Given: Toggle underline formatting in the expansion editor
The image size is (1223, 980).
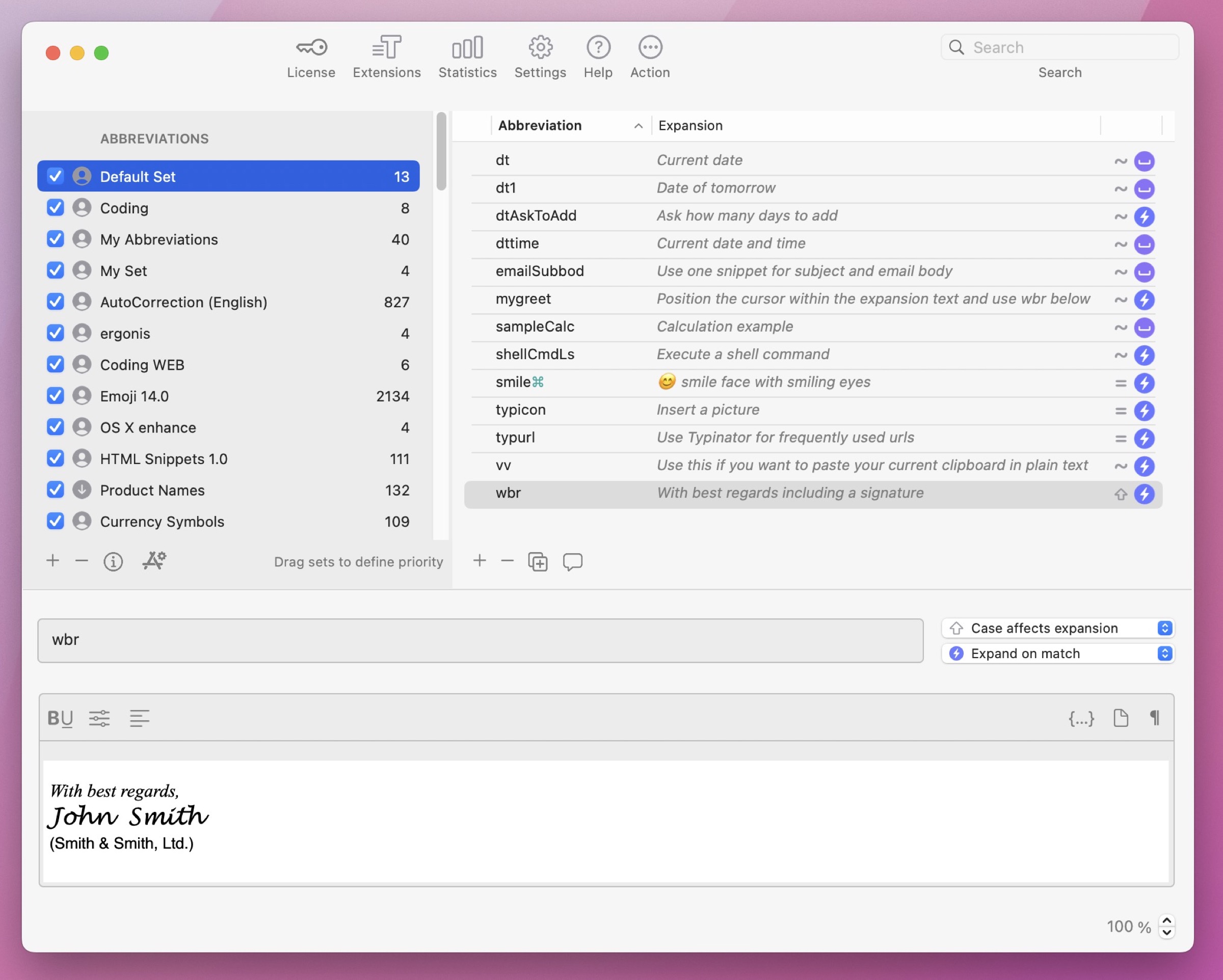Looking at the screenshot, I should point(66,718).
